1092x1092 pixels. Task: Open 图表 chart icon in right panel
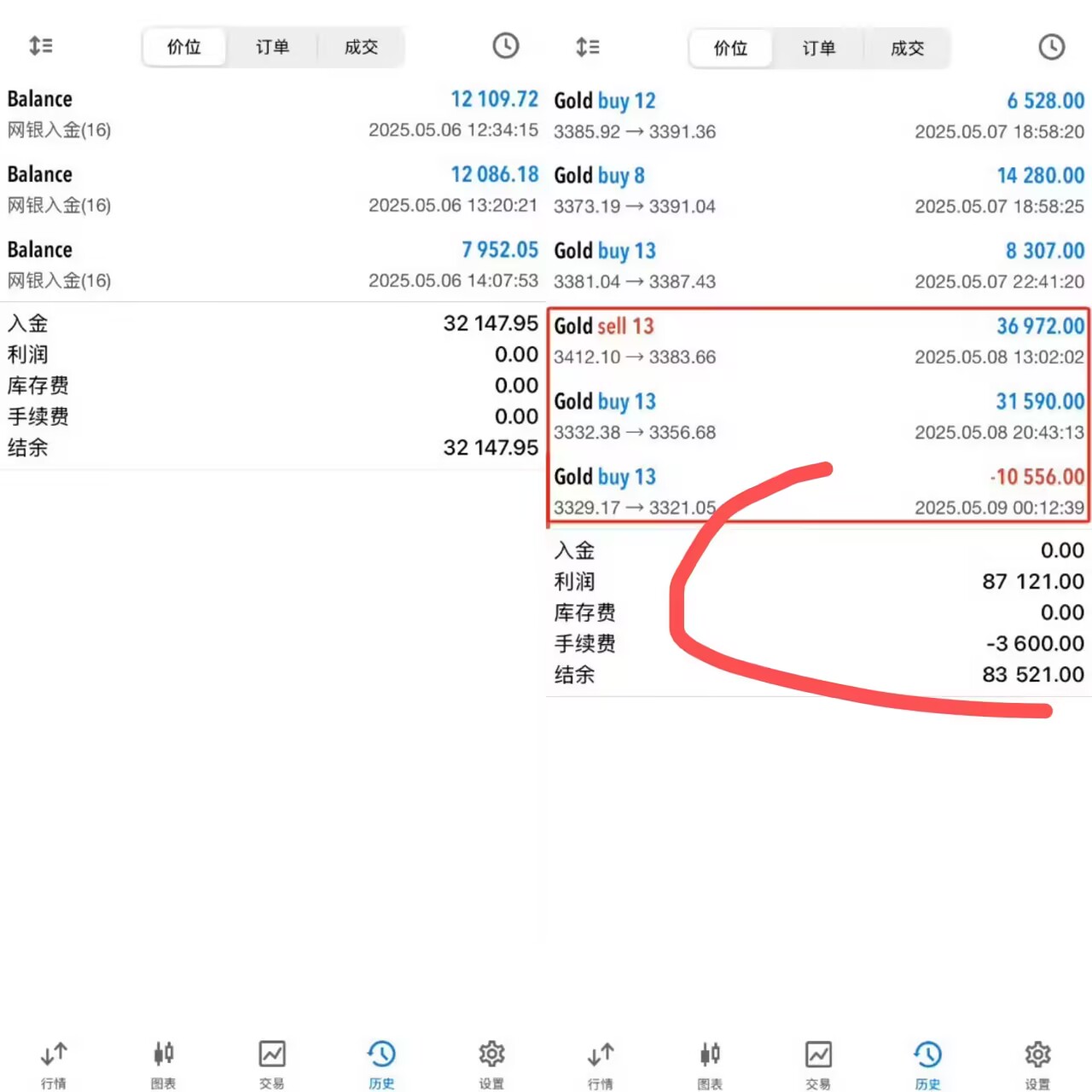[709, 1064]
